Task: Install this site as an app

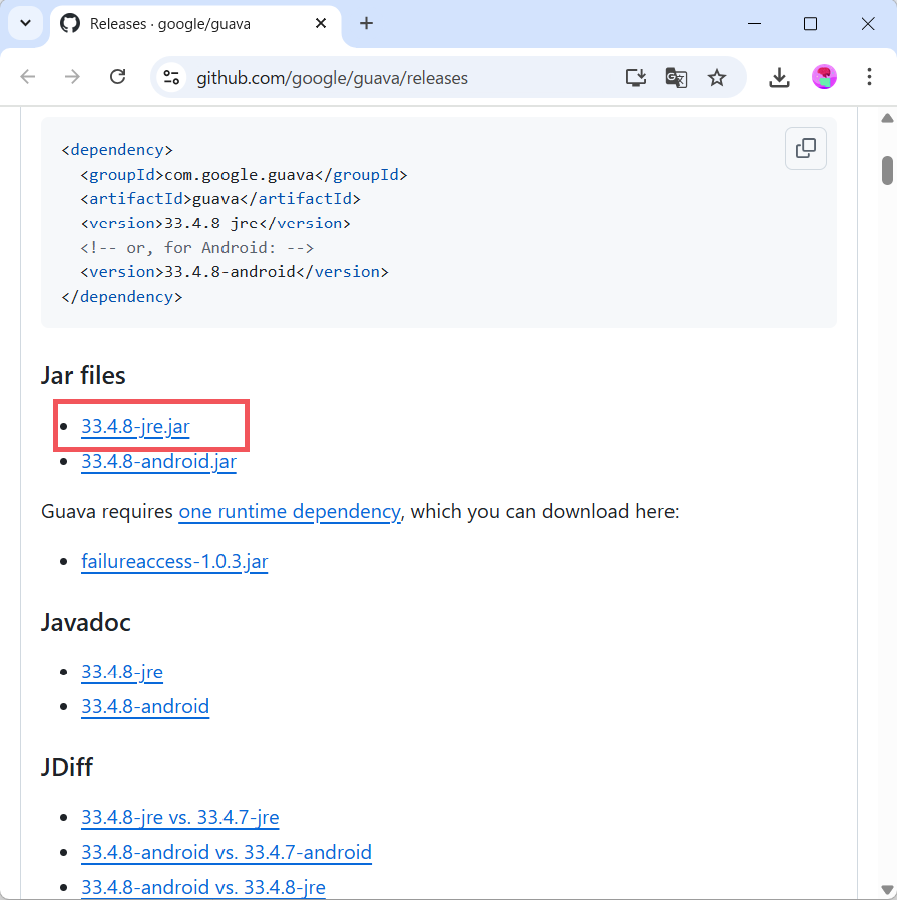Action: coord(634,77)
